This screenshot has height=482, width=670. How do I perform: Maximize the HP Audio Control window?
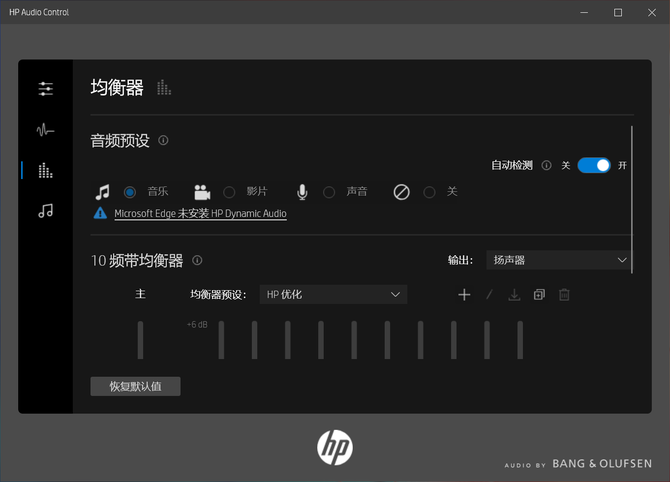pyautogui.click(x=618, y=12)
